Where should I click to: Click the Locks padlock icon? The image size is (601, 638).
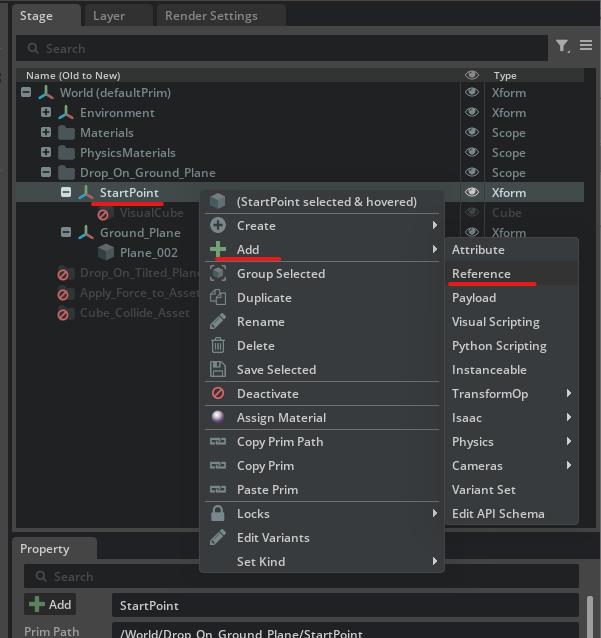(217, 514)
